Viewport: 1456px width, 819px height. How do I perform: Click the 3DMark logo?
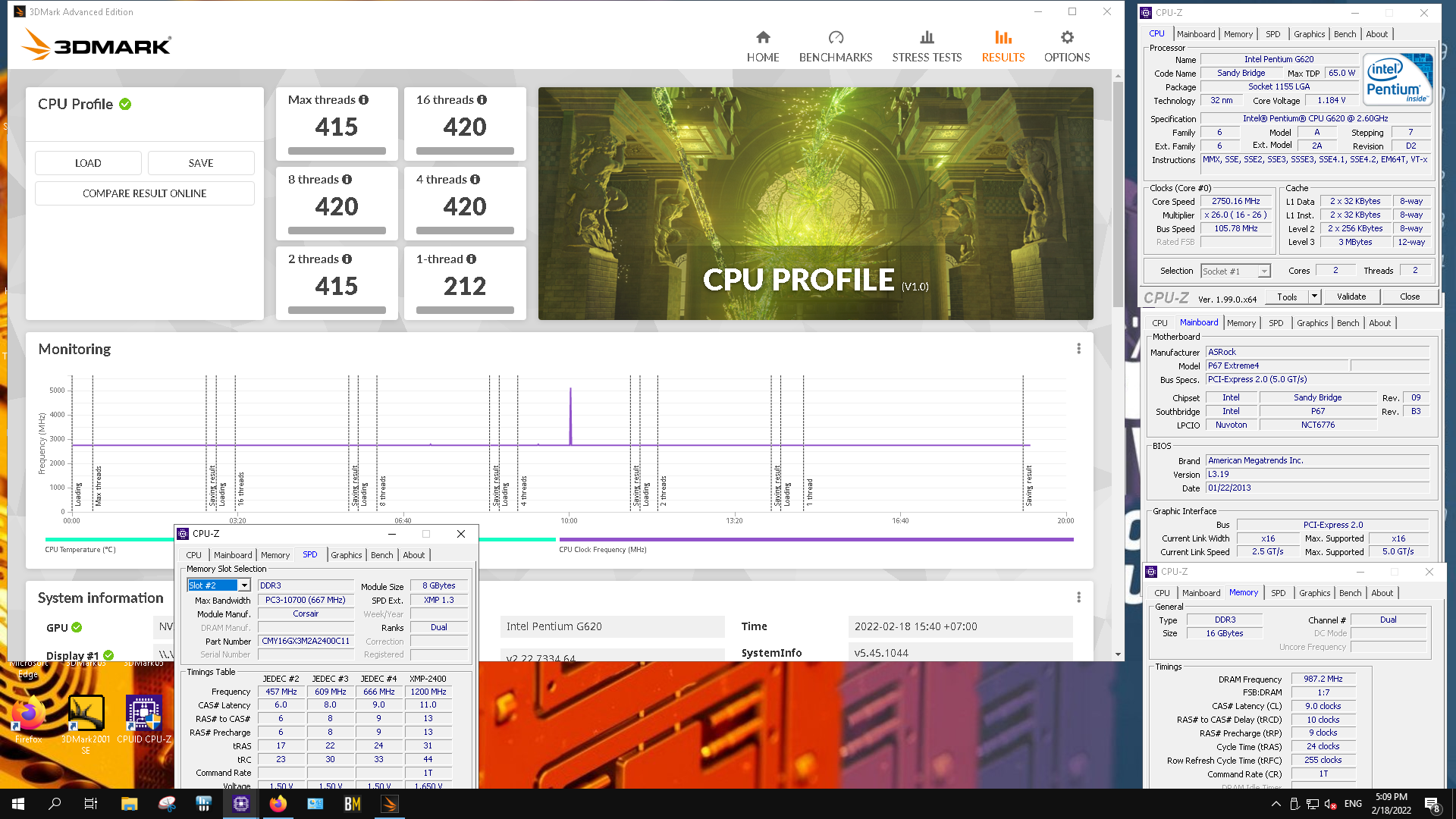[x=96, y=45]
